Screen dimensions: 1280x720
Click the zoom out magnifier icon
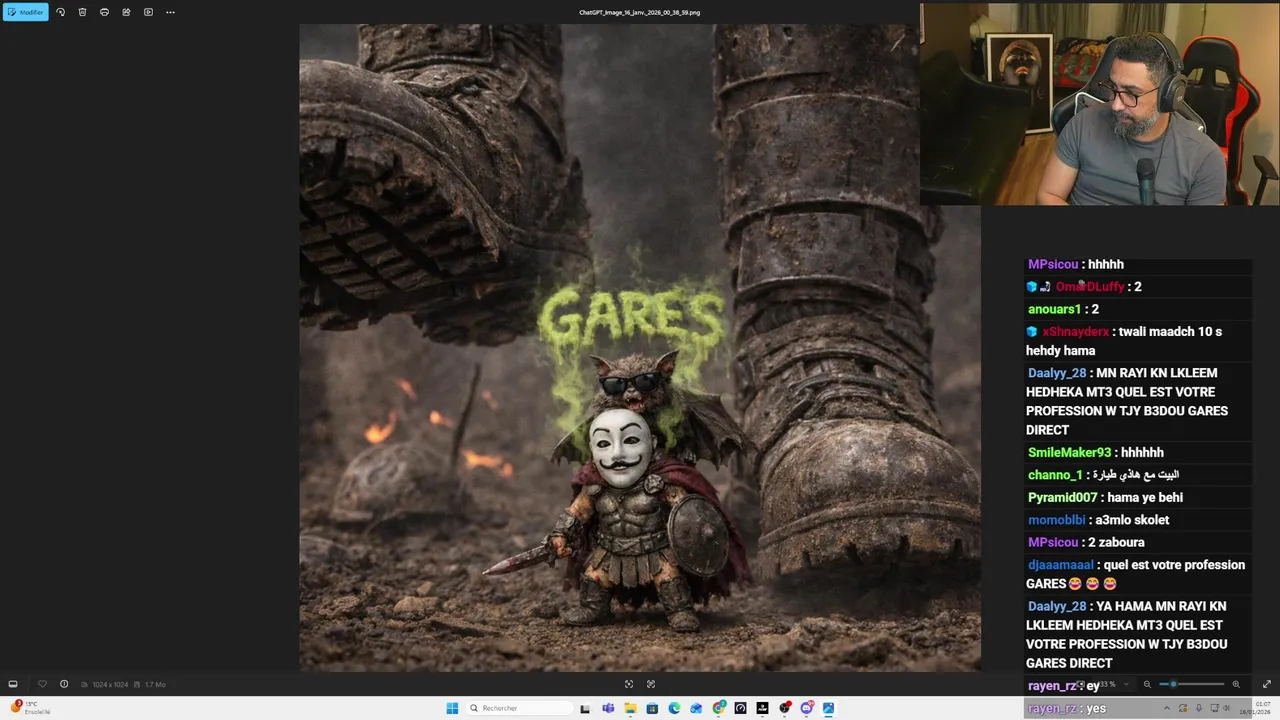point(1147,685)
